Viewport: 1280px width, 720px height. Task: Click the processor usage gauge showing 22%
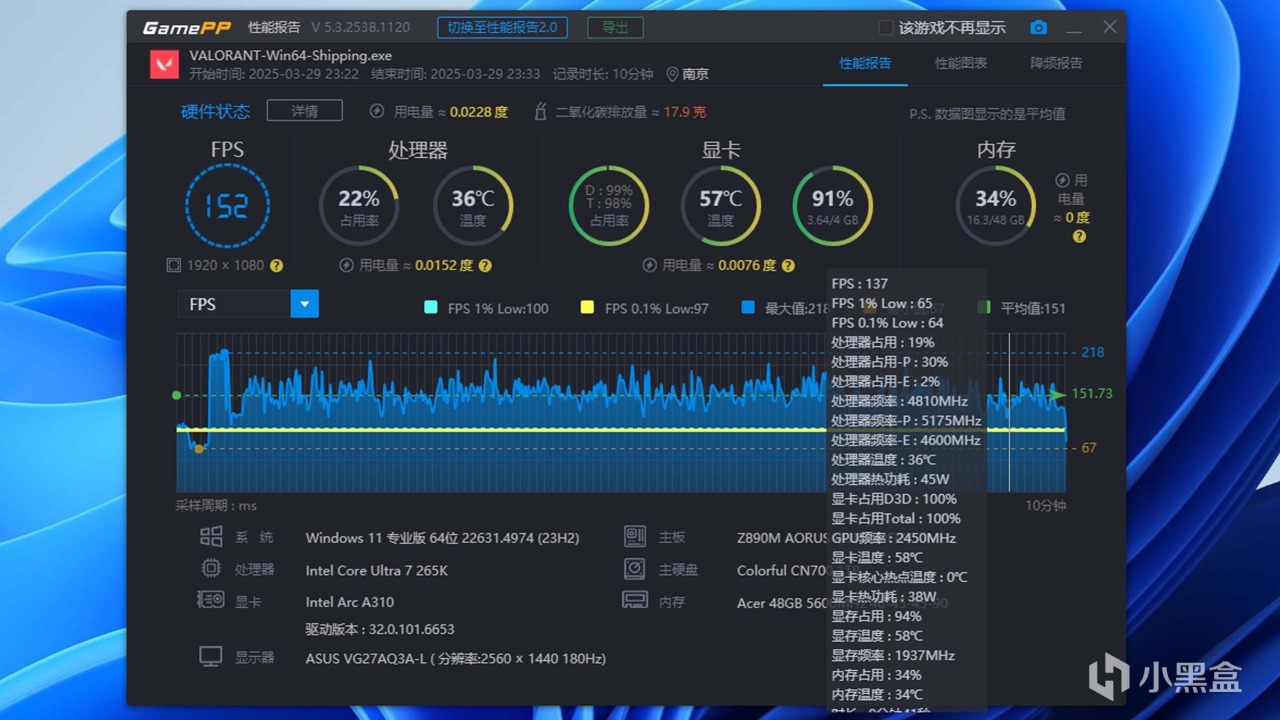click(x=359, y=206)
